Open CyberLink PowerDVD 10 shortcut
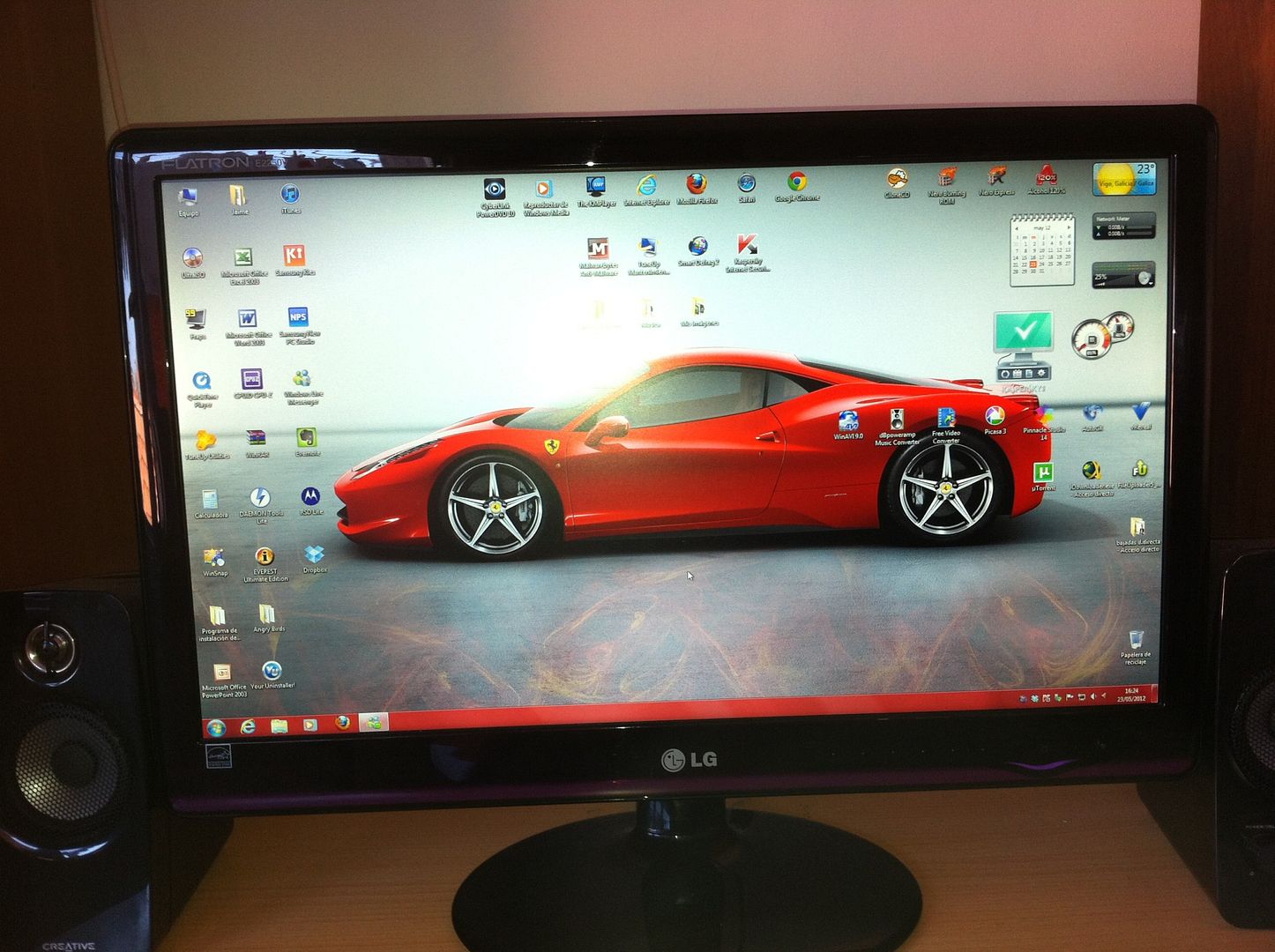 click(495, 190)
